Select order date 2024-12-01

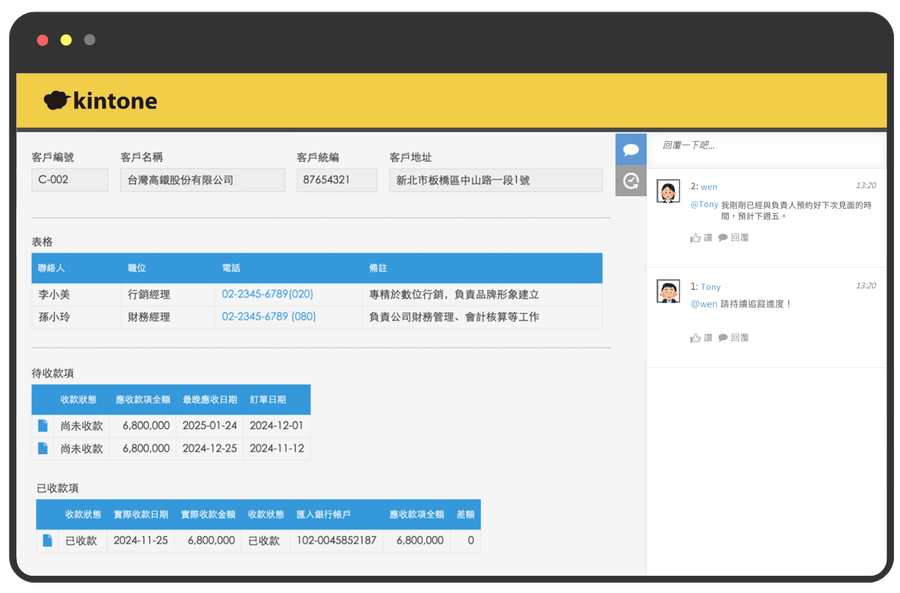coord(276,425)
